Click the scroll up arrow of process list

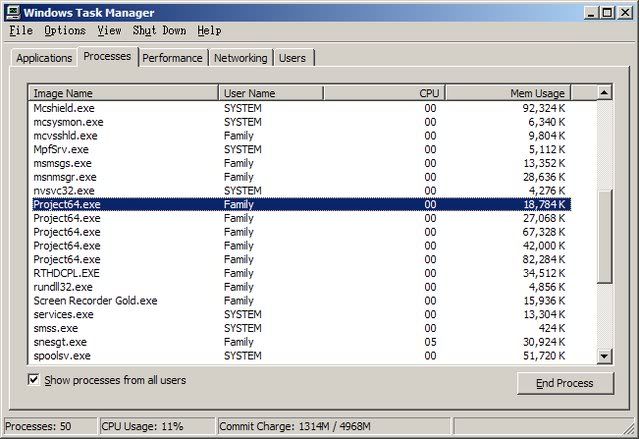tap(604, 93)
